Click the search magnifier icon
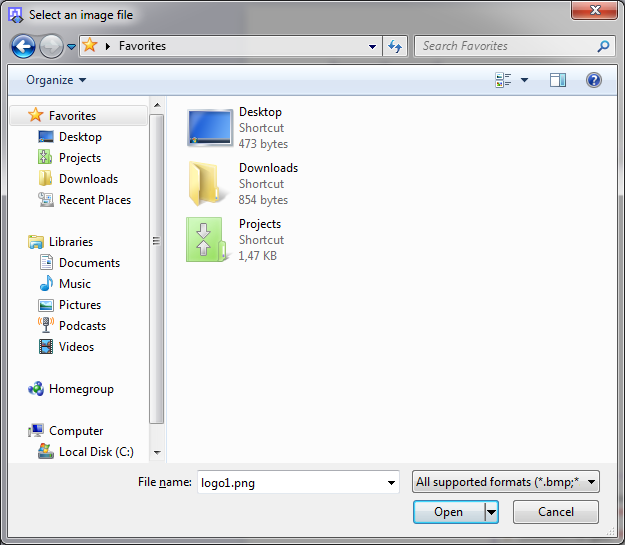This screenshot has width=625, height=545. 603,46
